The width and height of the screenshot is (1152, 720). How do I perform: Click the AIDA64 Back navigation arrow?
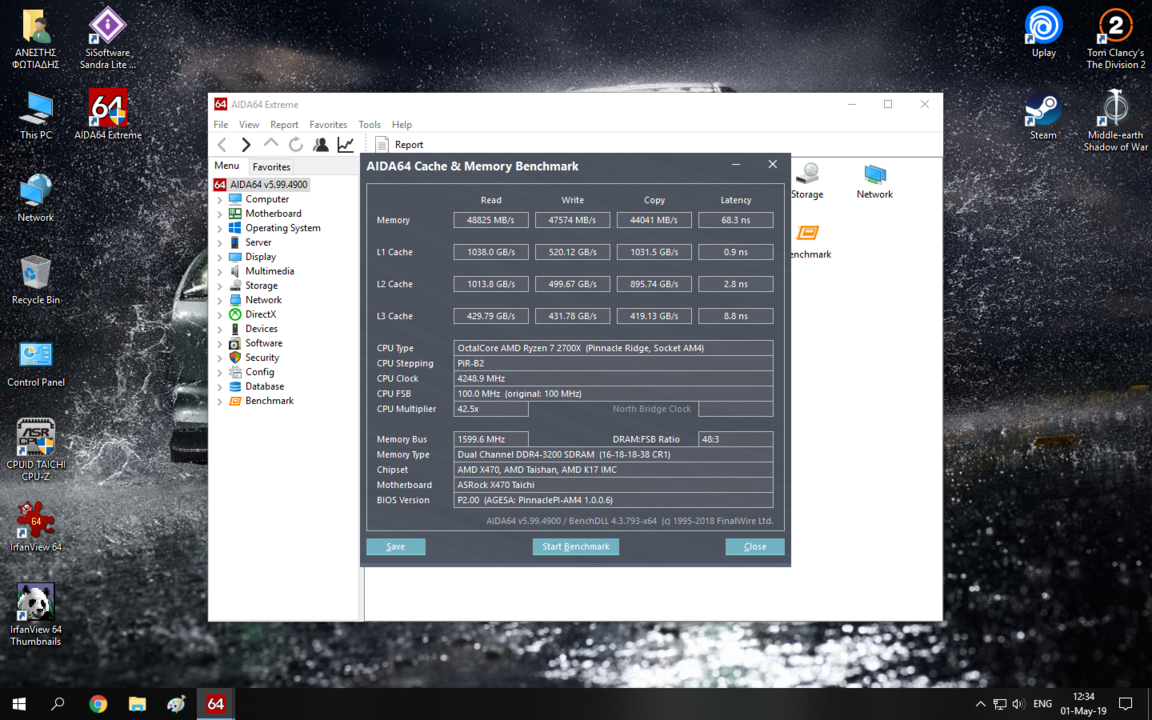(x=222, y=145)
